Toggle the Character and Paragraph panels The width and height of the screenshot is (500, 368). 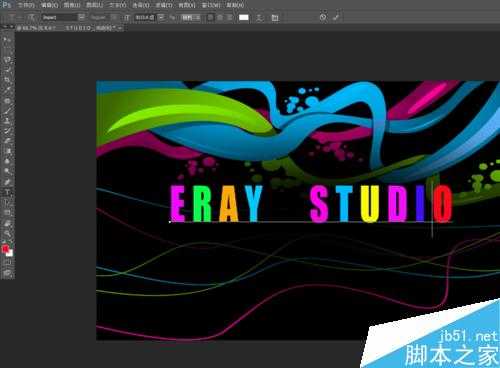point(275,17)
